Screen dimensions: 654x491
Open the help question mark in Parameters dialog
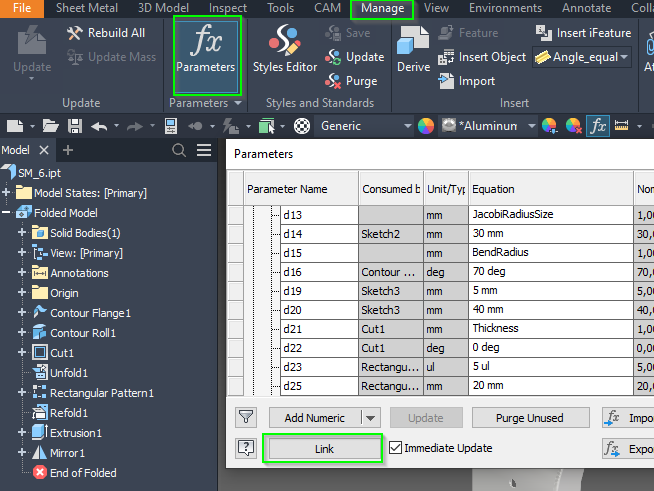[x=246, y=448]
